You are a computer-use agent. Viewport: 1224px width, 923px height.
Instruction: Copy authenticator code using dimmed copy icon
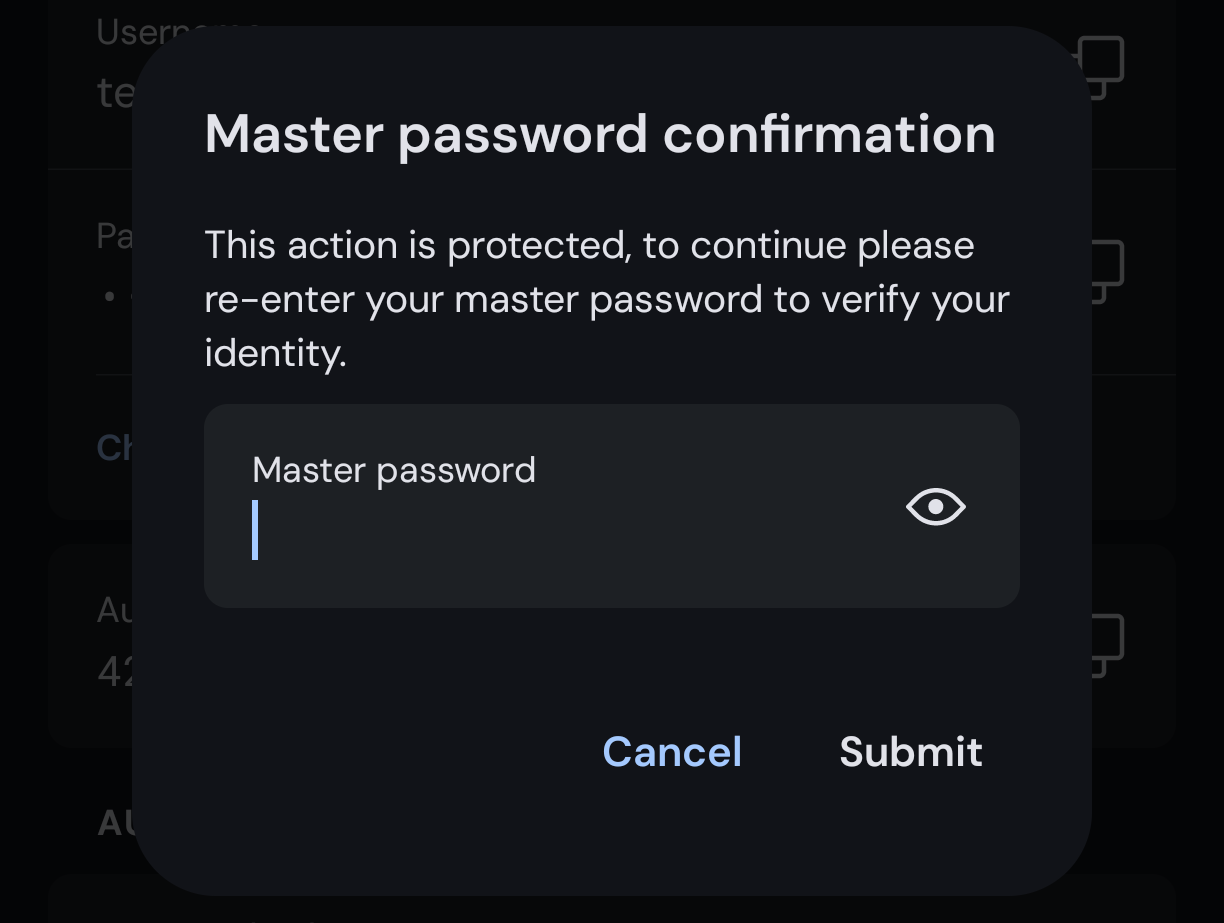point(1104,646)
